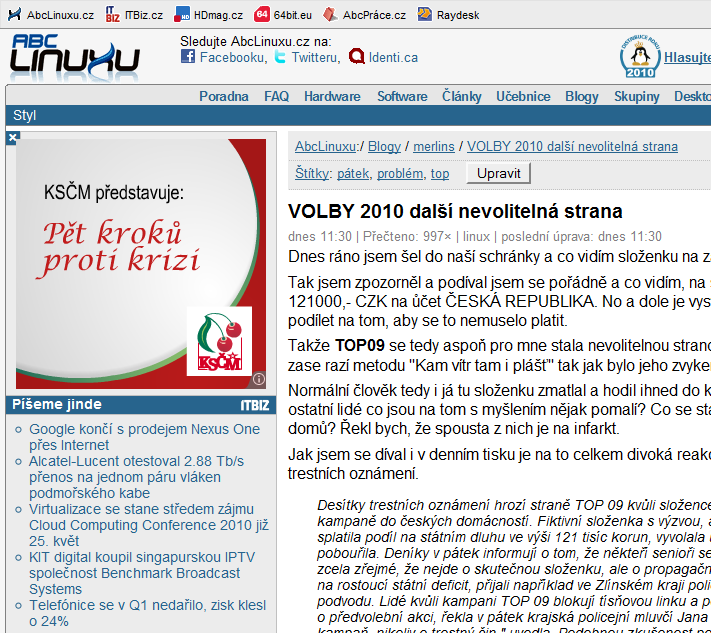This screenshot has width=711, height=633.
Task: Click Styl in the blue bar
Action: 24,115
